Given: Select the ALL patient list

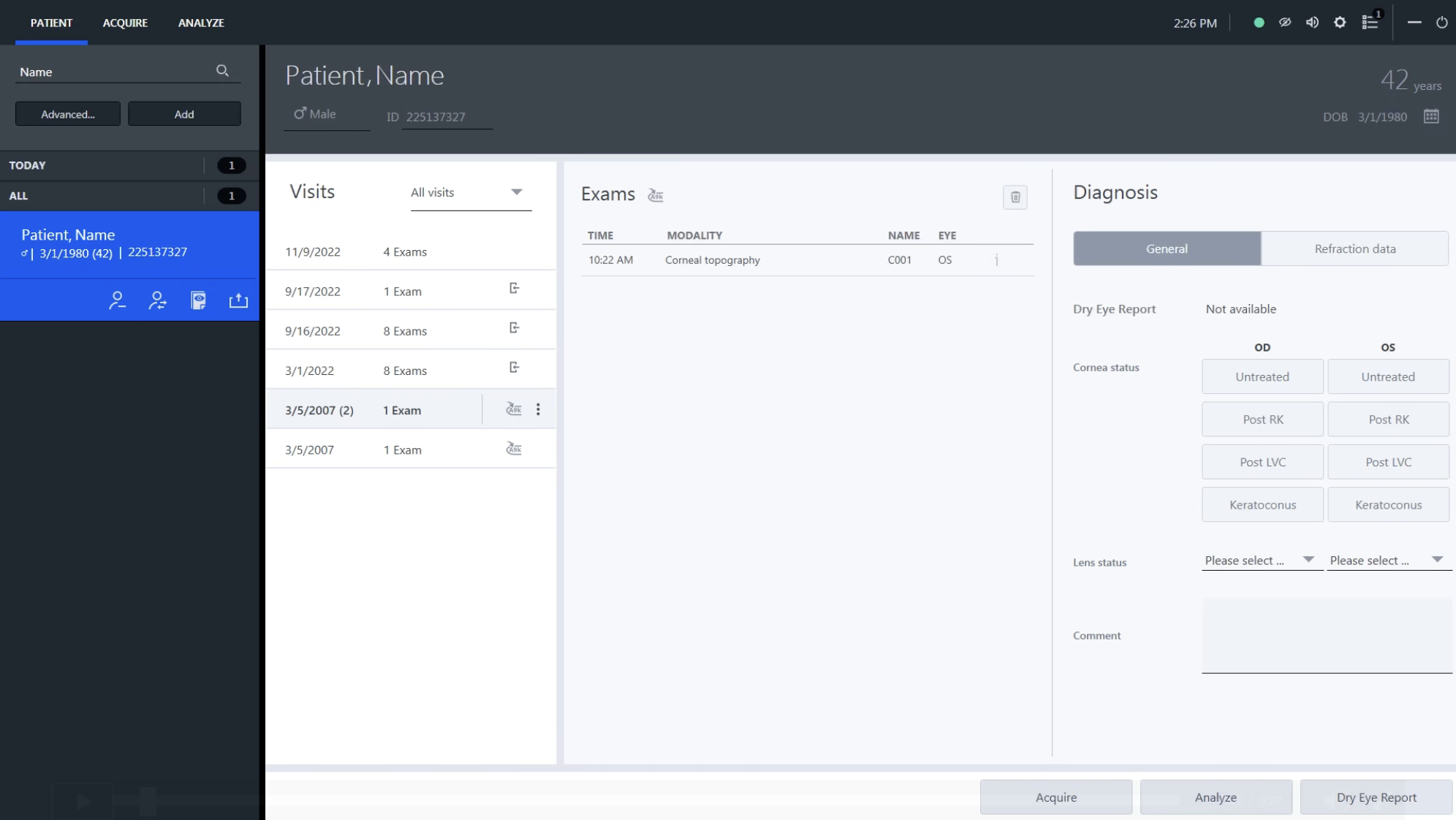Looking at the screenshot, I should [129, 196].
